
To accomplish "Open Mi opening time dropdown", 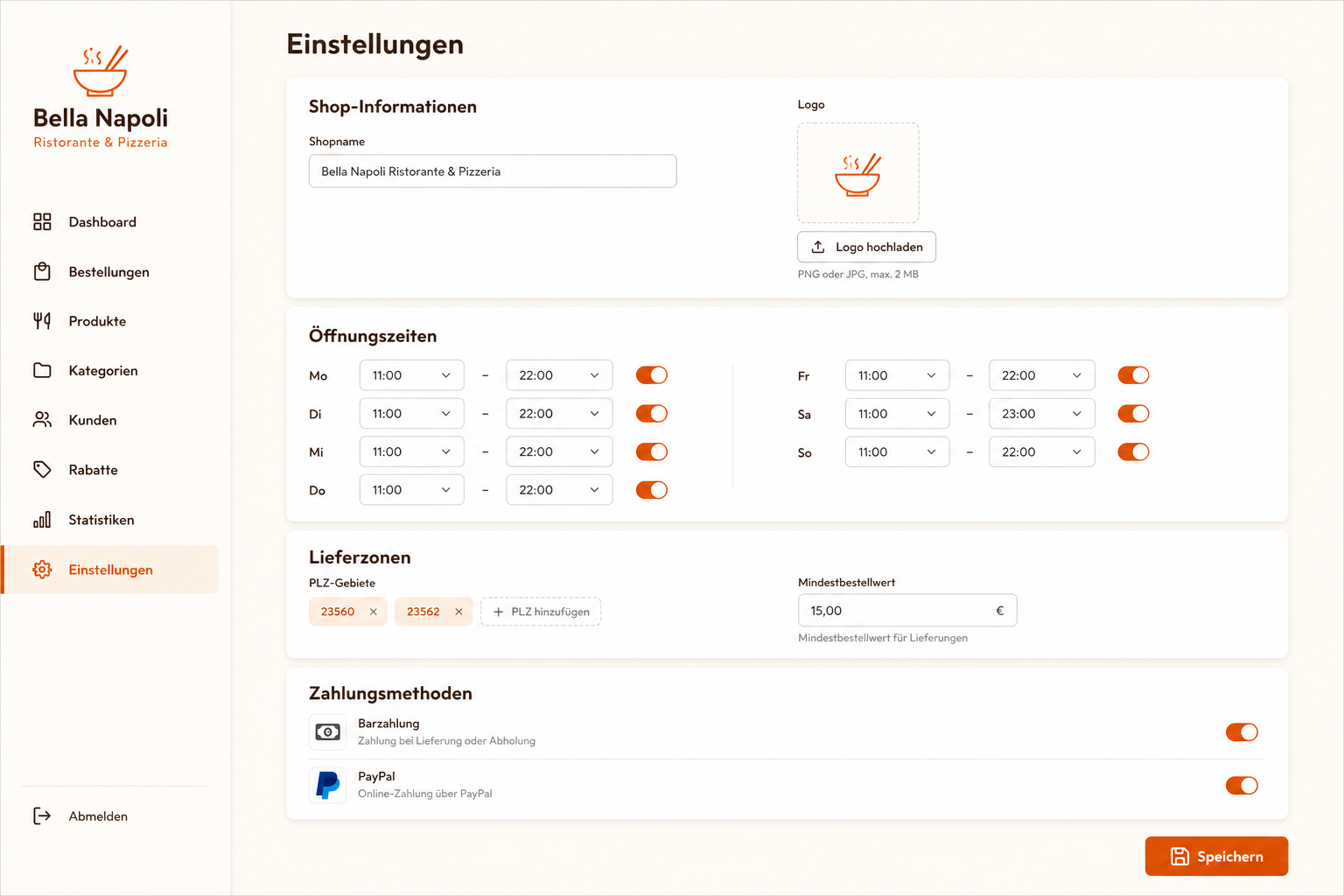I will 411,451.
